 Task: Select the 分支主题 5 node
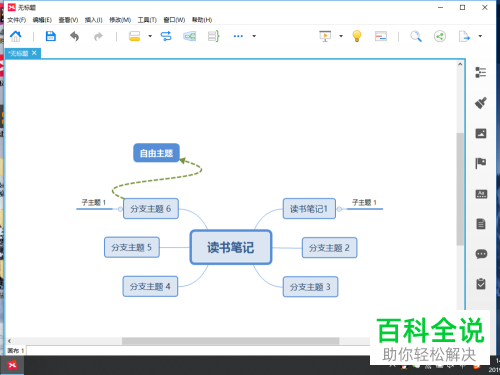coord(132,247)
